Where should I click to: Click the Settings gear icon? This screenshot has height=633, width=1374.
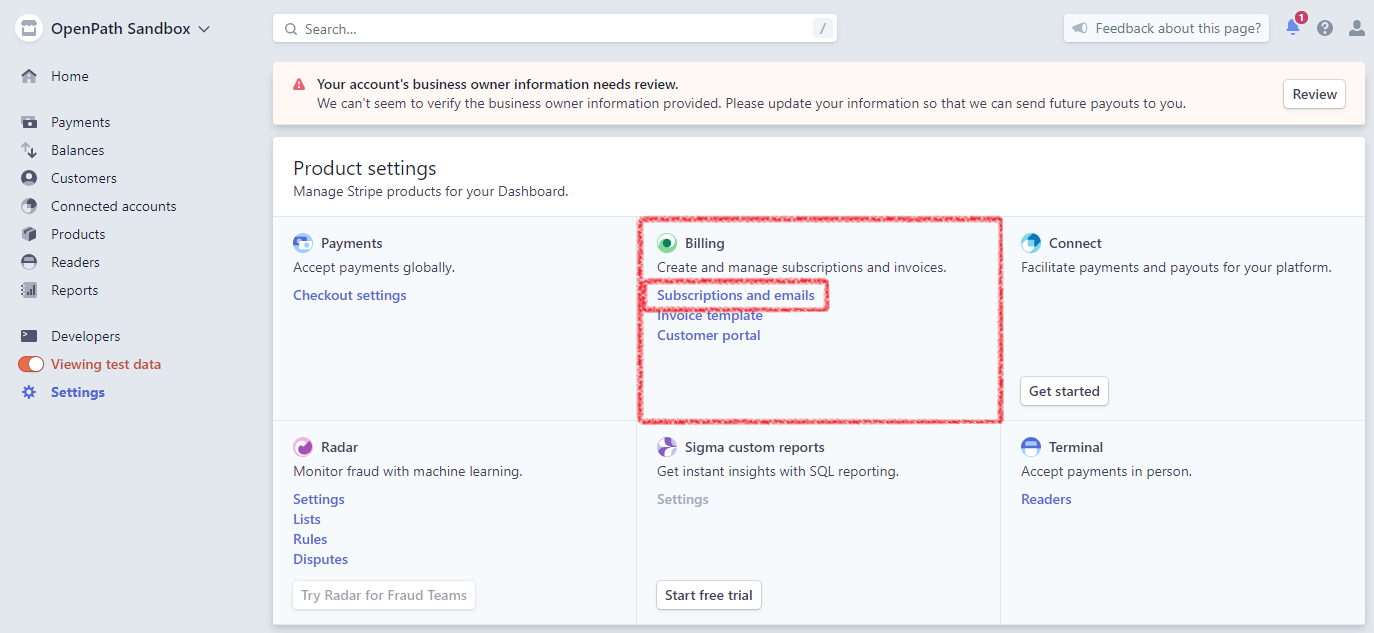[x=29, y=392]
